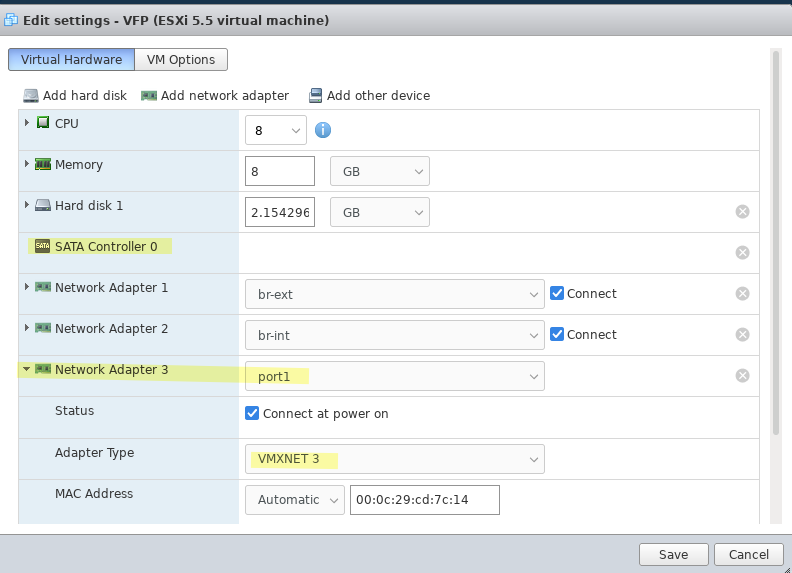792x573 pixels.
Task: Click the SATA Controller 0 icon
Action: [x=42, y=246]
